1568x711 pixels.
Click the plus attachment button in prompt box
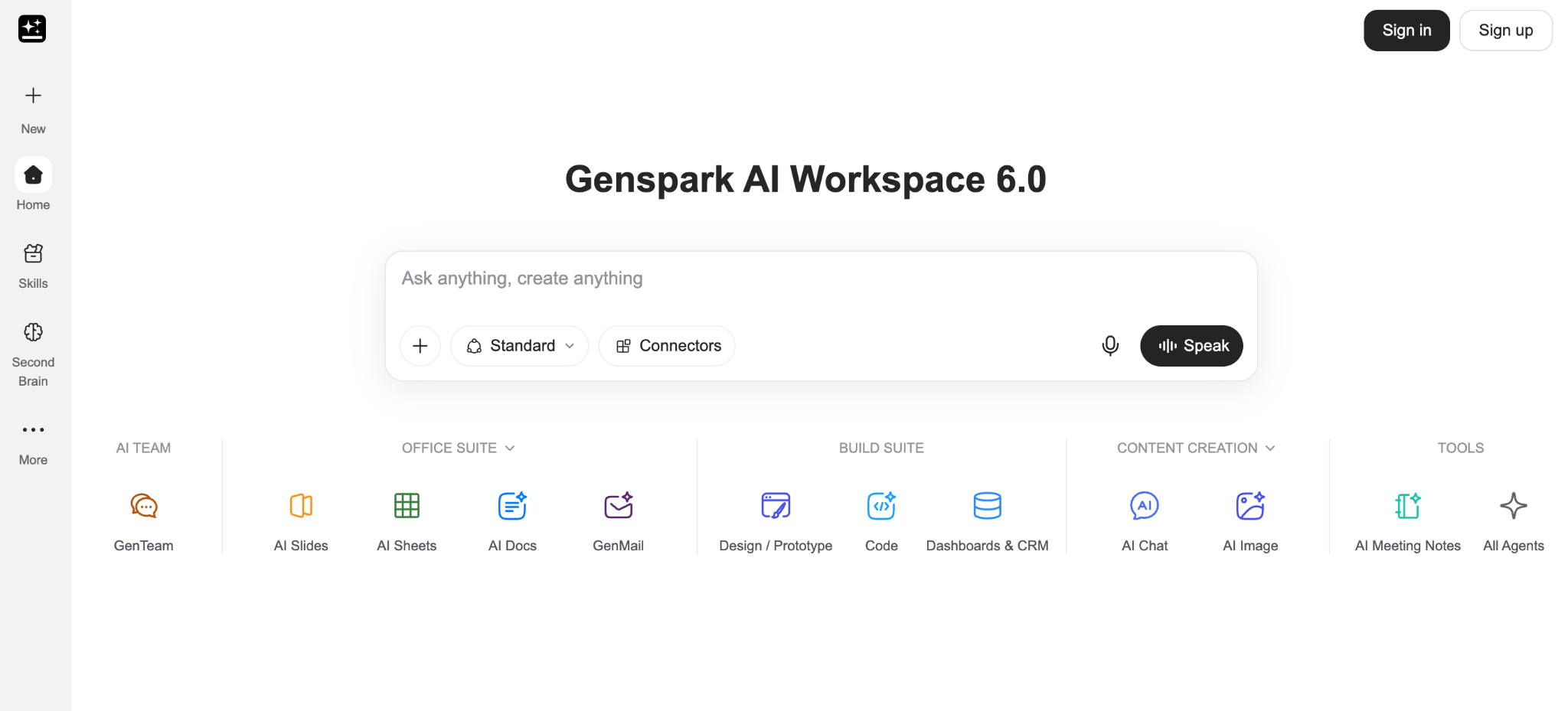[x=420, y=346]
